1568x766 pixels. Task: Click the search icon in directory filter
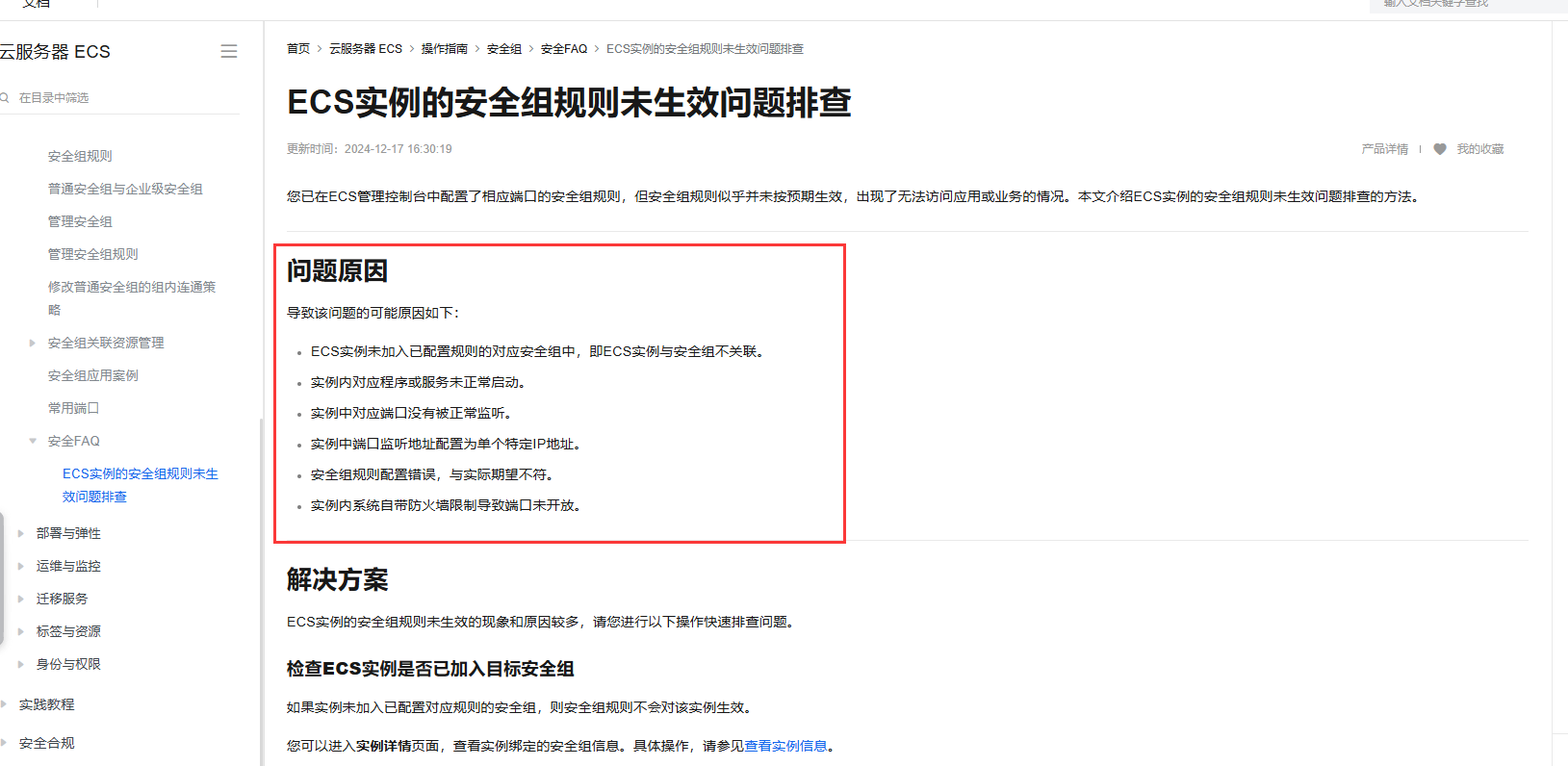pos(5,98)
